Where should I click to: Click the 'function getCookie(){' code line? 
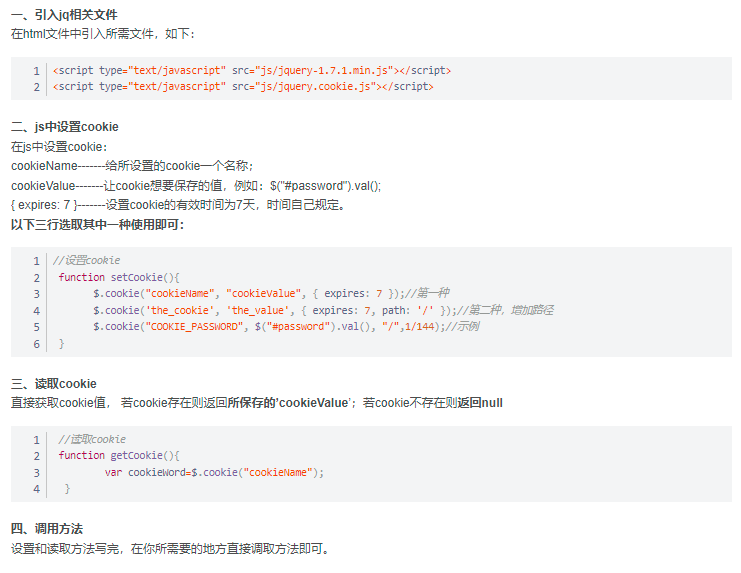tap(119, 455)
